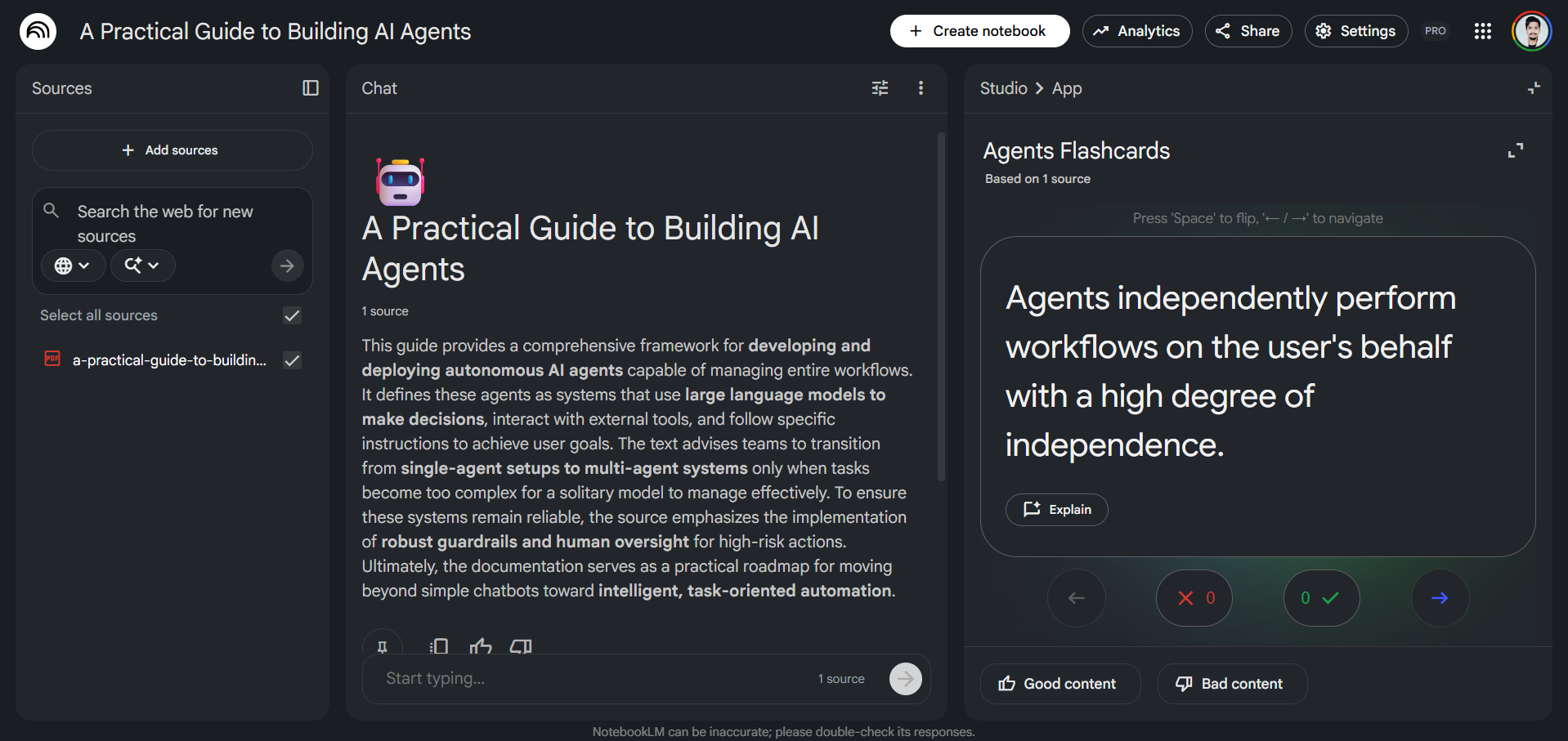This screenshot has height=741, width=1568.
Task: Expand flashcards to full screen
Action: pyautogui.click(x=1515, y=151)
